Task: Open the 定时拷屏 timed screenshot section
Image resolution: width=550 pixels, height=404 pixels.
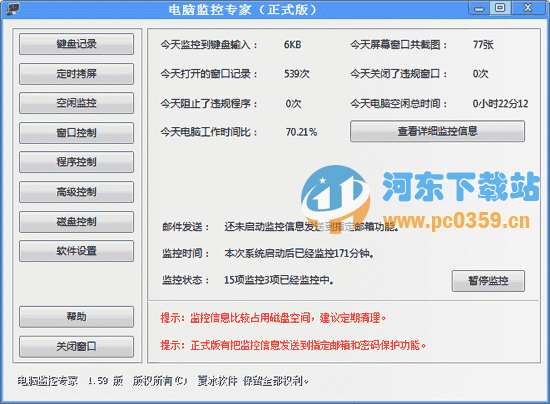Action: point(76,74)
